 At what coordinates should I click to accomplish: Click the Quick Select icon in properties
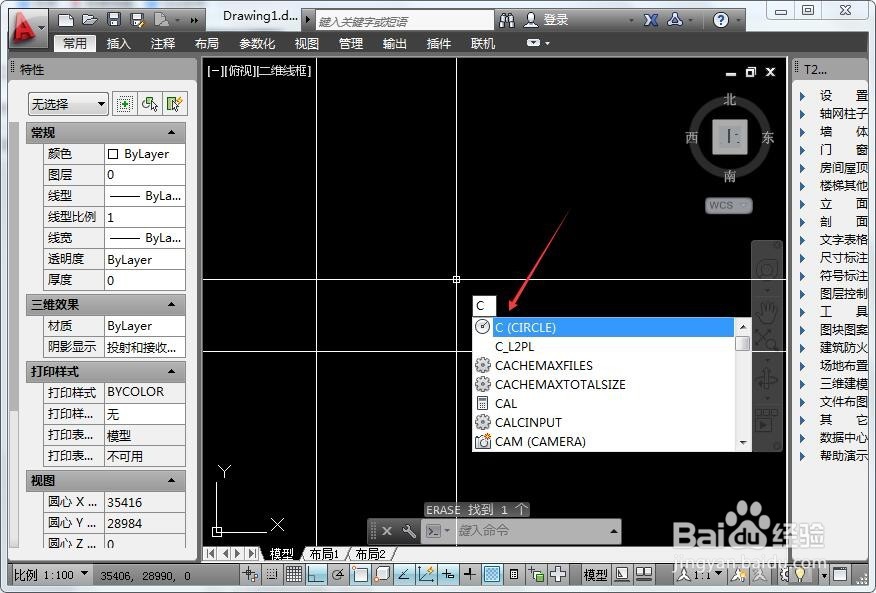(174, 104)
